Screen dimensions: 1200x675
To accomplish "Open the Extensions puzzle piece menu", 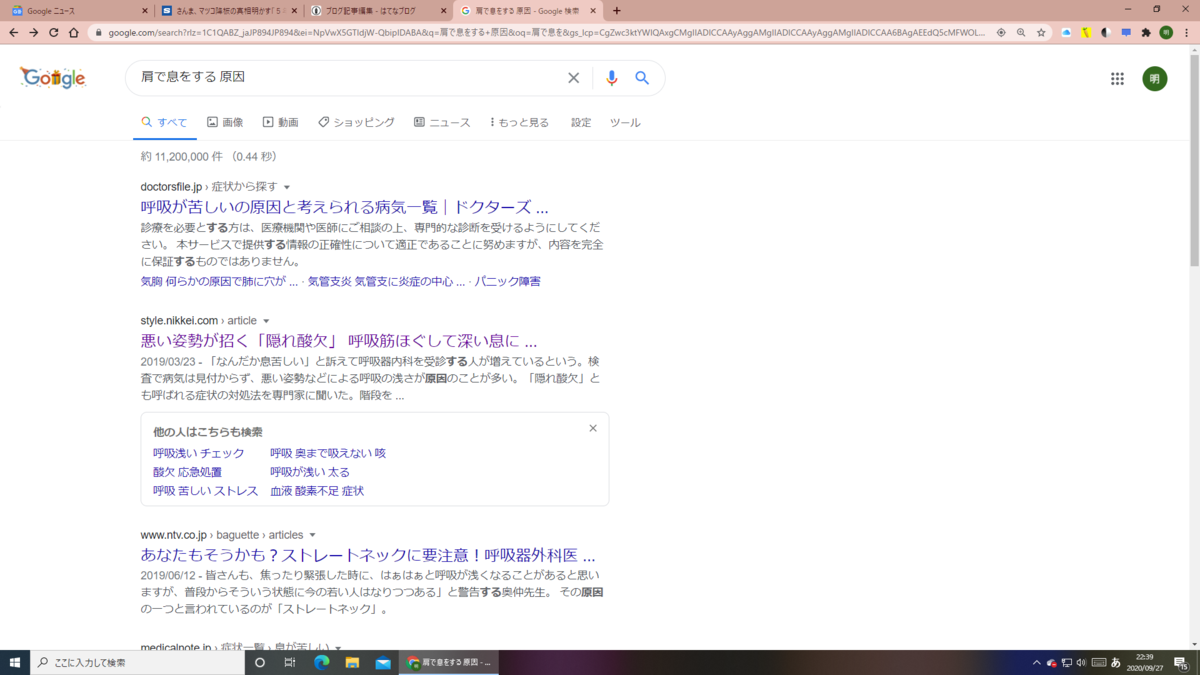I will point(1146,32).
